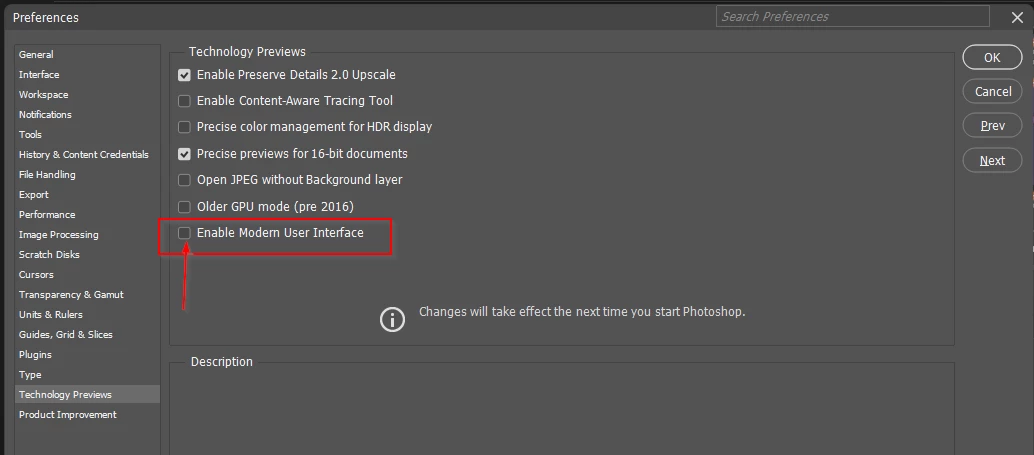
Task: Uncheck Enable Preserve Details 2.0 Upscale
Action: tap(184, 75)
